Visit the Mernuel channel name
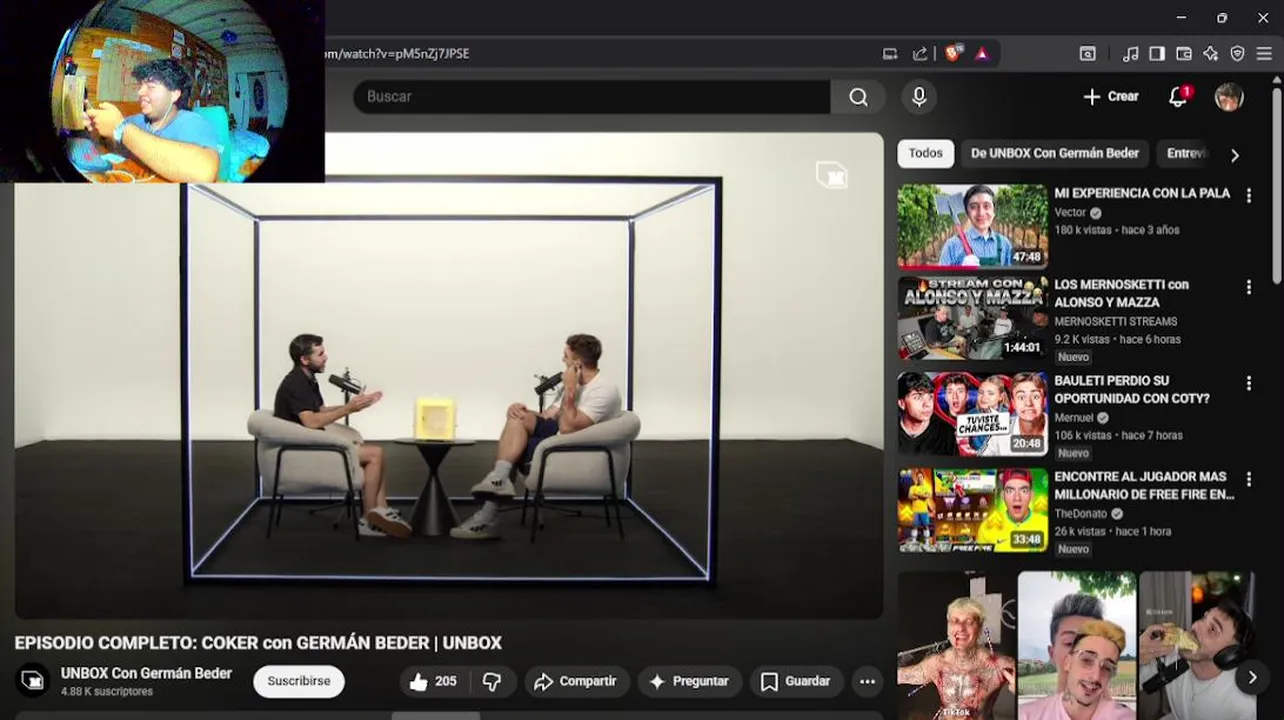Screen dimensions: 1284x720 (x=1074, y=417)
